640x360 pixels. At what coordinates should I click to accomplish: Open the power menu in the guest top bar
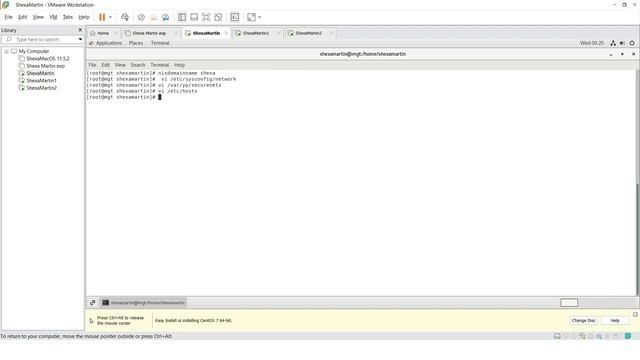[632, 43]
